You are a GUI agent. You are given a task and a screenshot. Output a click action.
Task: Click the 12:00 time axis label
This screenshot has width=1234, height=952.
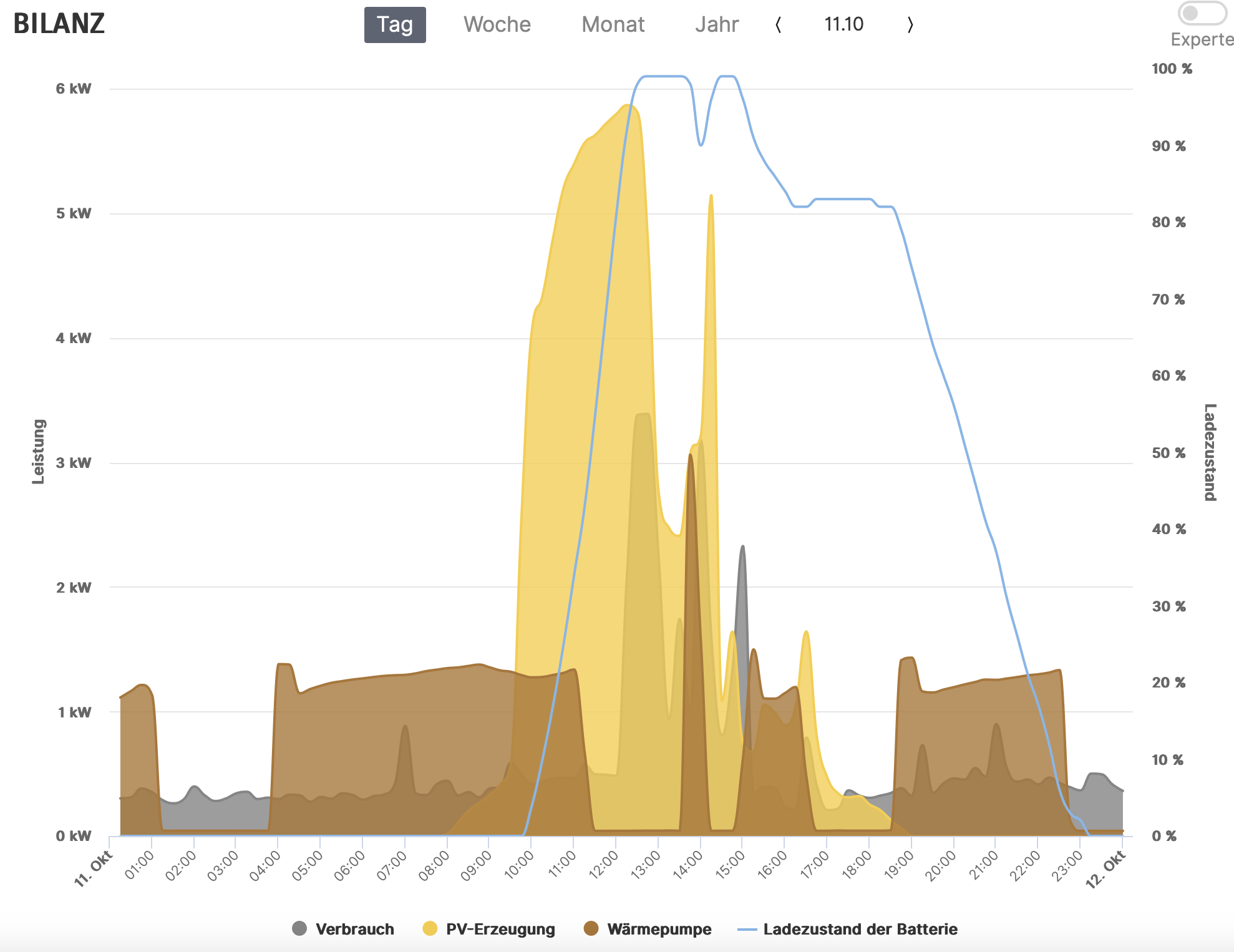coord(603,865)
